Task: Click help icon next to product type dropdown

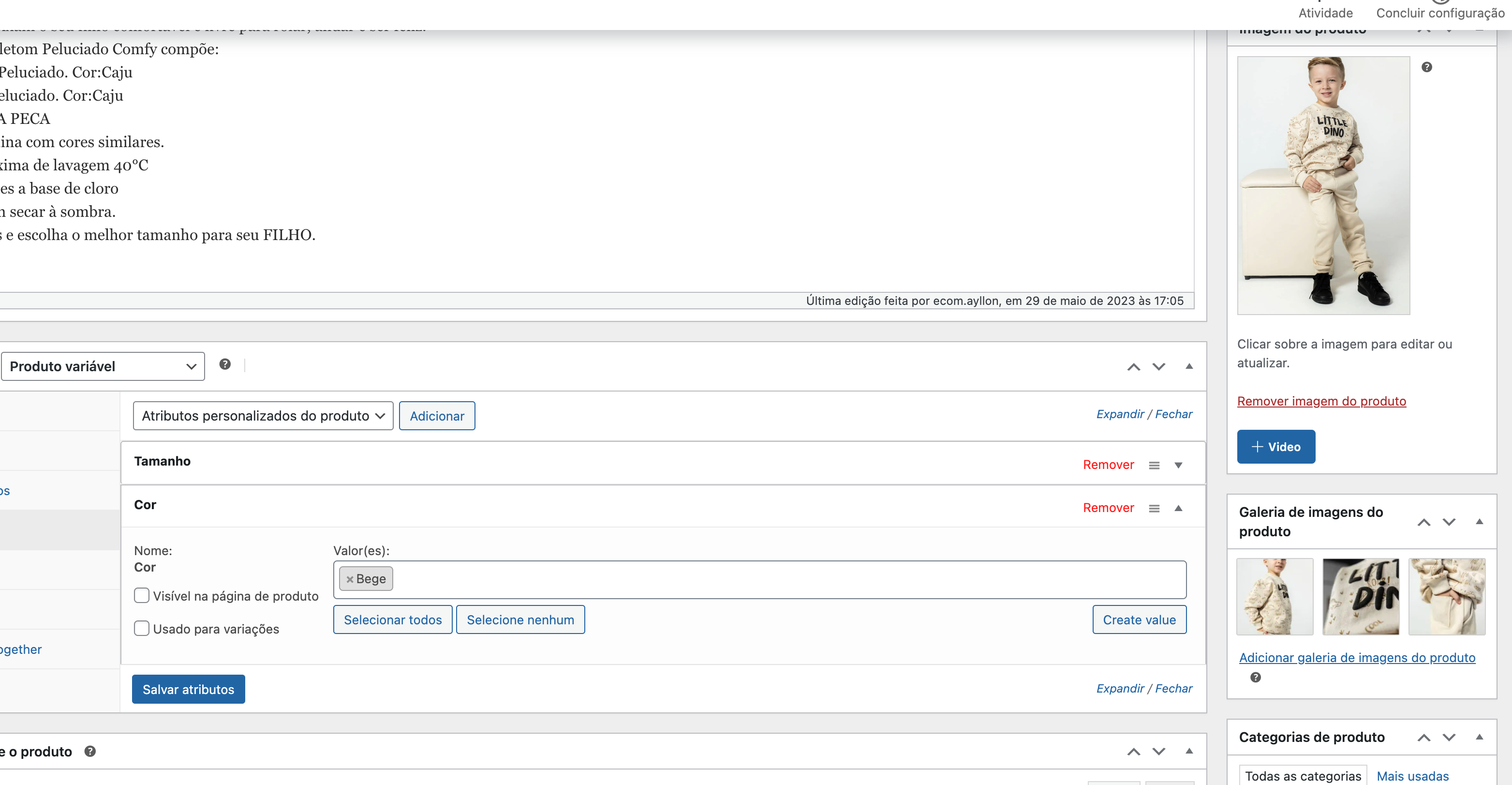Action: 225,364
